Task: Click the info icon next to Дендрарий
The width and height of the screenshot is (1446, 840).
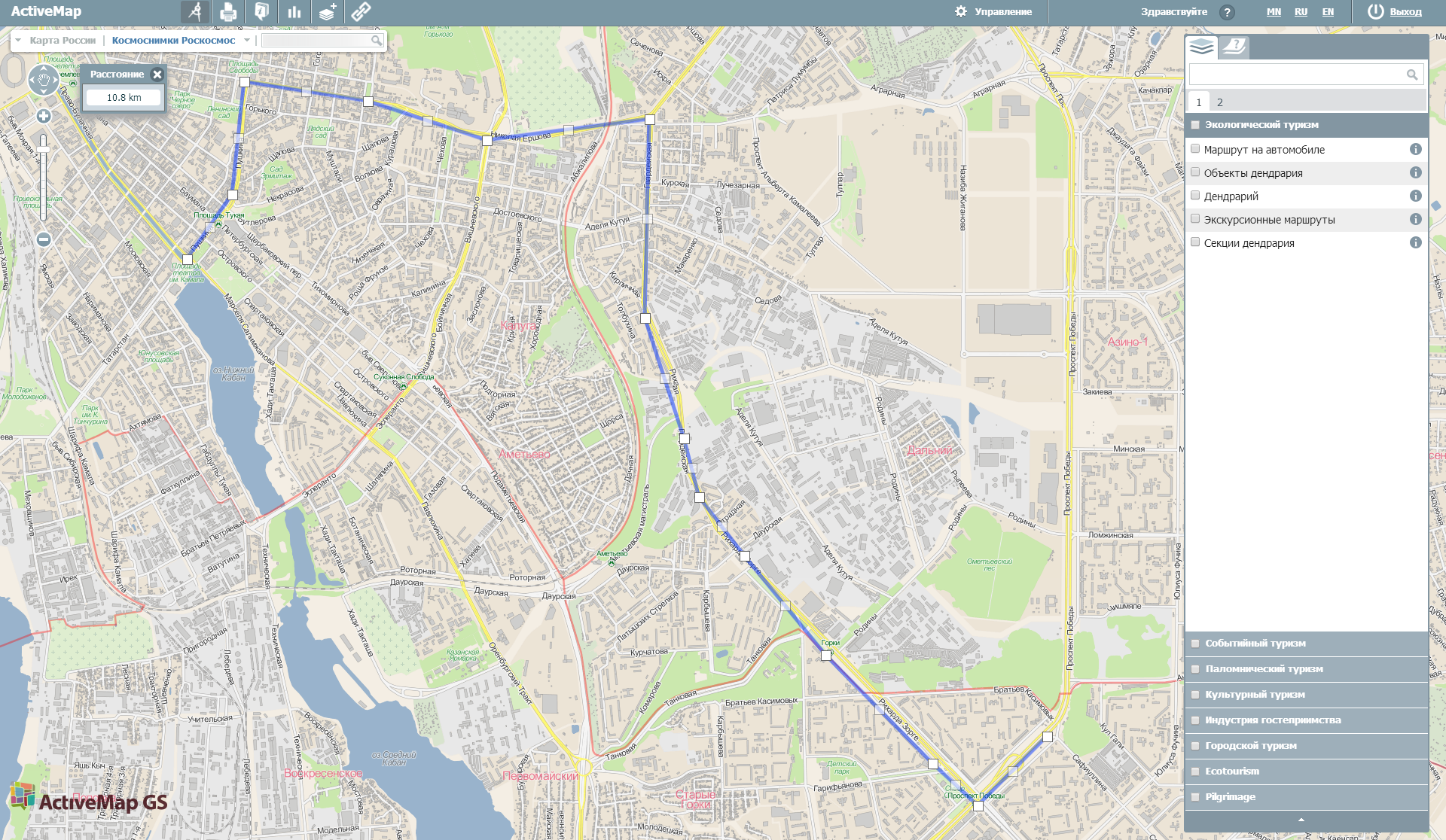Action: pyautogui.click(x=1416, y=196)
